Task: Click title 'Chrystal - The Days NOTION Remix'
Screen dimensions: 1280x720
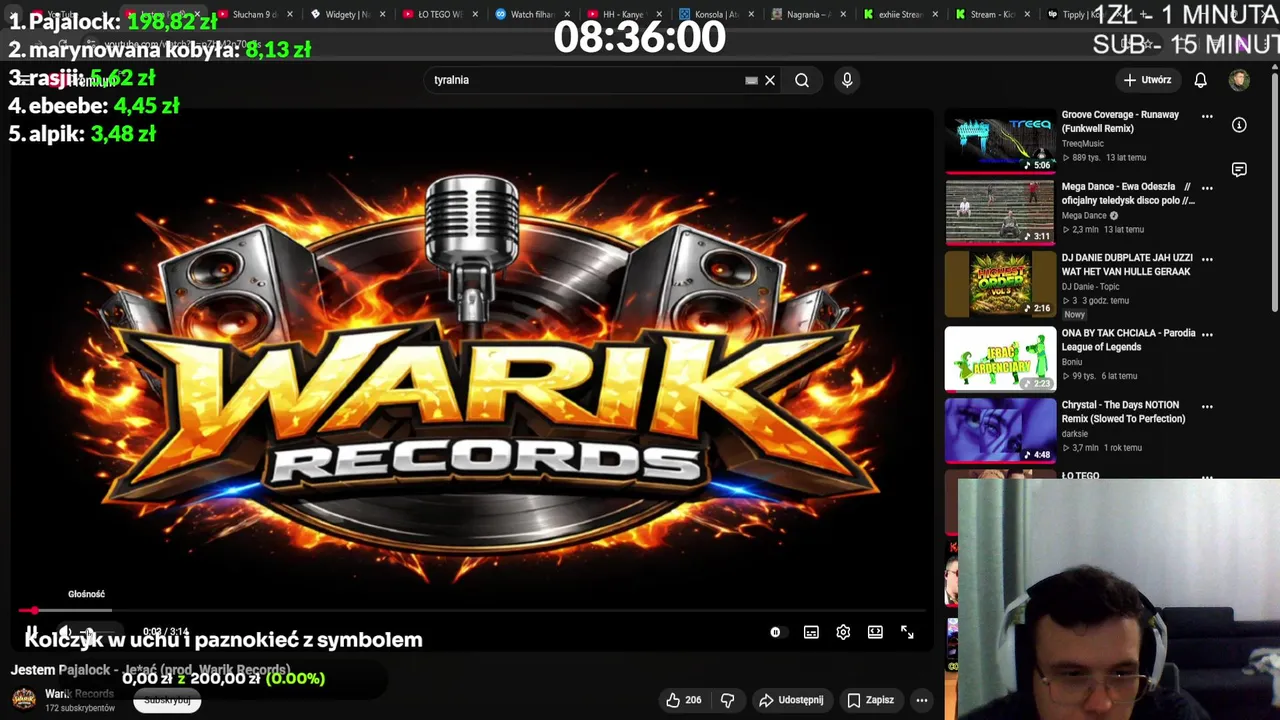Action: pos(1123,412)
